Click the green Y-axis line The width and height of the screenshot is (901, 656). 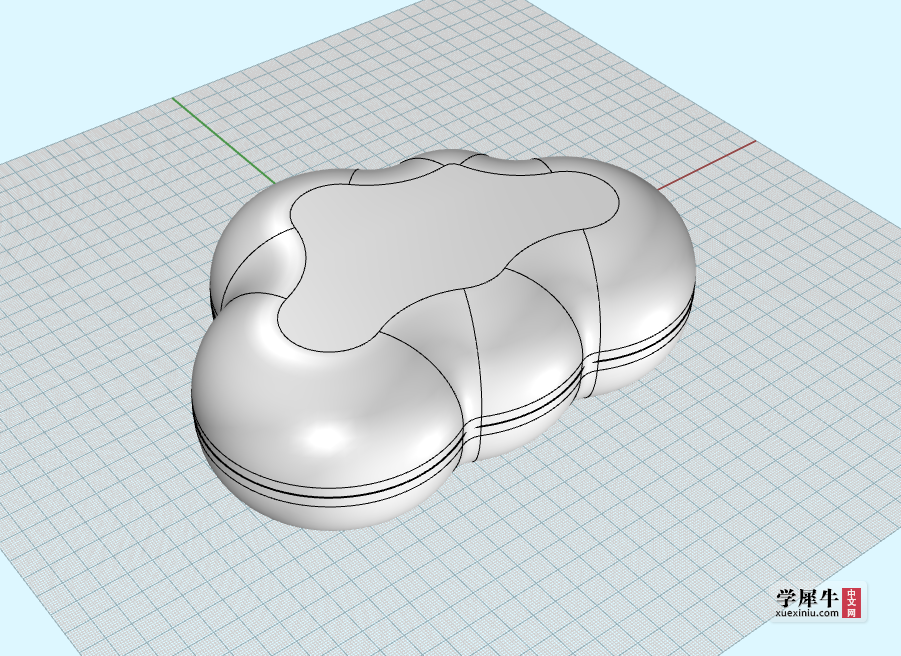(224, 141)
